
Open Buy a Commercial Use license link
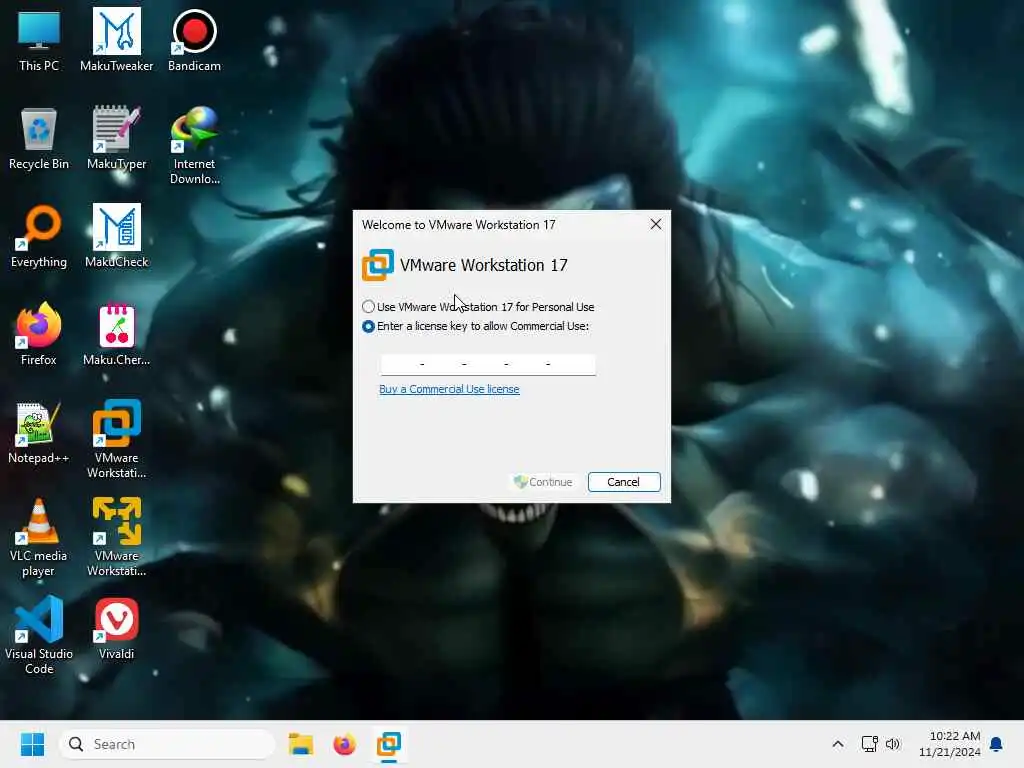point(449,389)
